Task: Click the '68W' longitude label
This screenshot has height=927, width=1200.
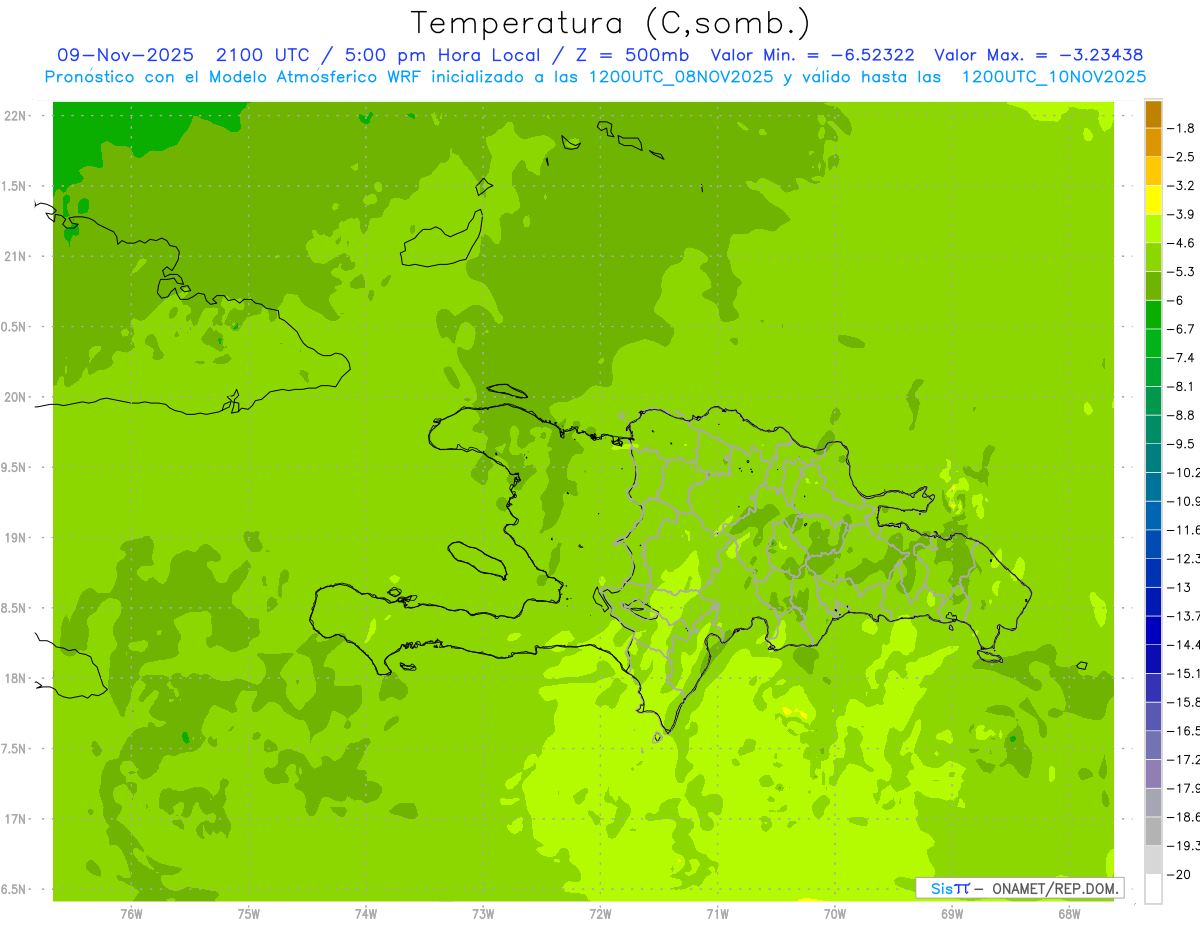Action: tap(1069, 913)
